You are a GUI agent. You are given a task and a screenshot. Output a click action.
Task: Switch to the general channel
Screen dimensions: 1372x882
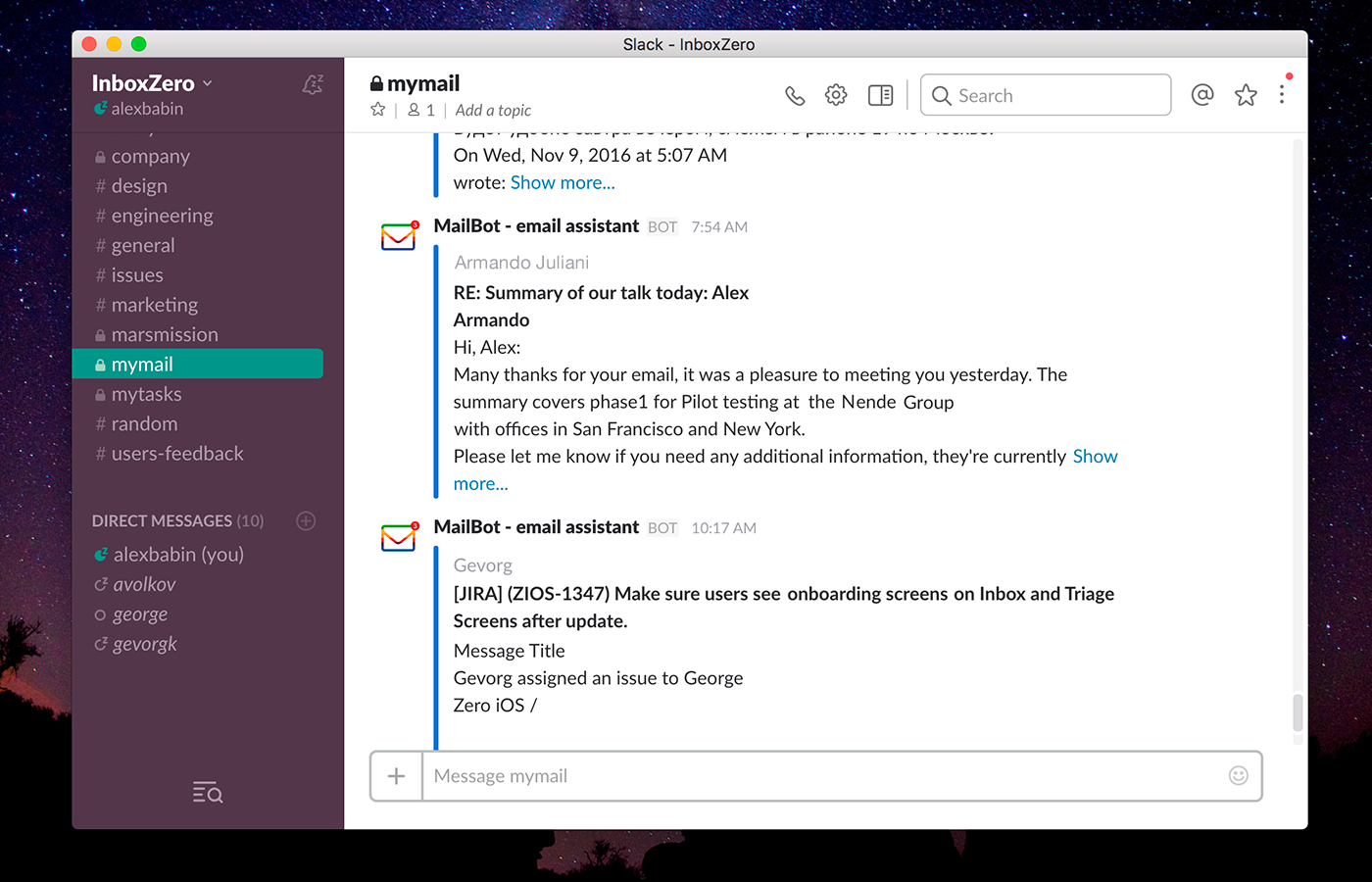pos(143,245)
